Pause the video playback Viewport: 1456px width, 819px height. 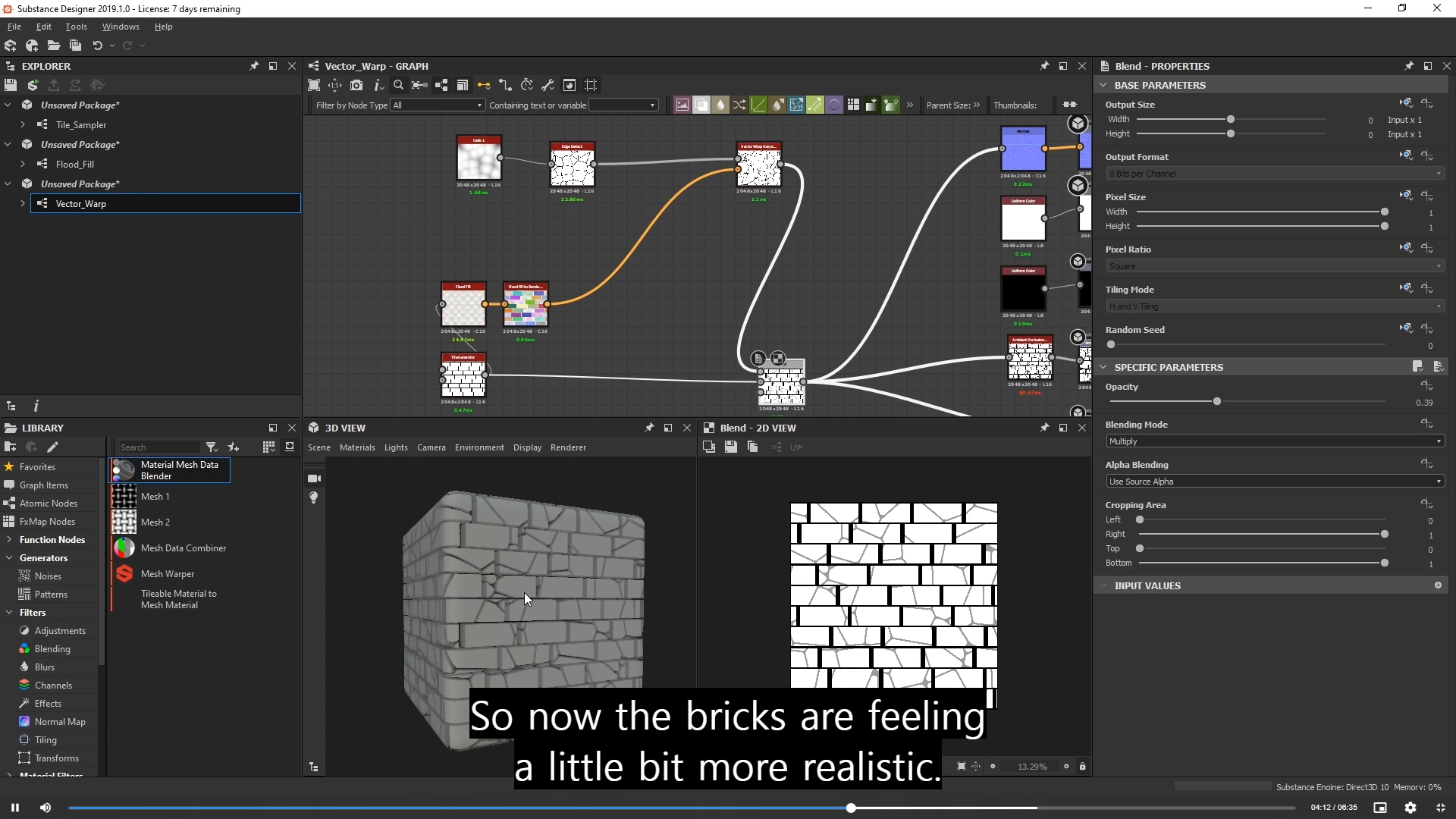tap(14, 808)
